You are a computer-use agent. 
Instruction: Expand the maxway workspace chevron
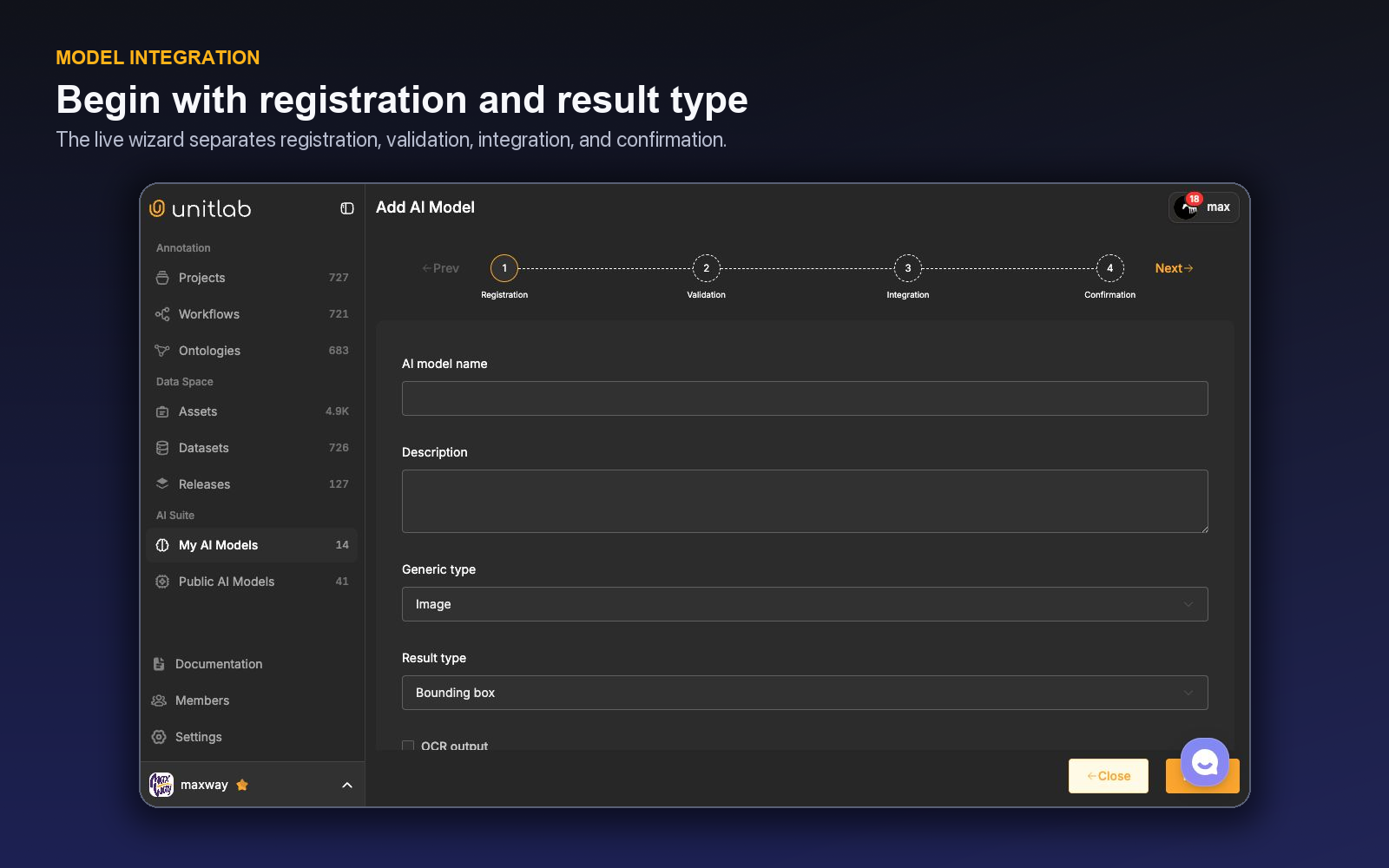[347, 785]
